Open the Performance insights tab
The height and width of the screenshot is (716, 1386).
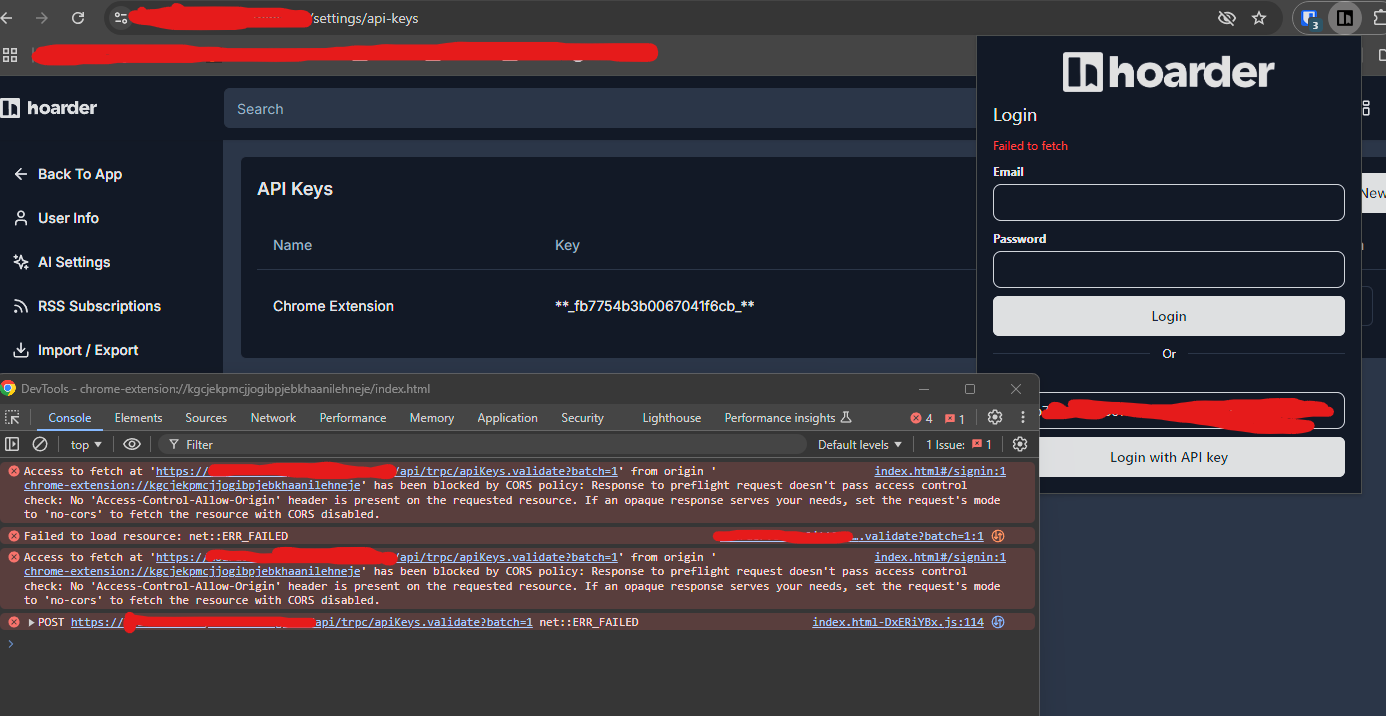pyautogui.click(x=788, y=418)
